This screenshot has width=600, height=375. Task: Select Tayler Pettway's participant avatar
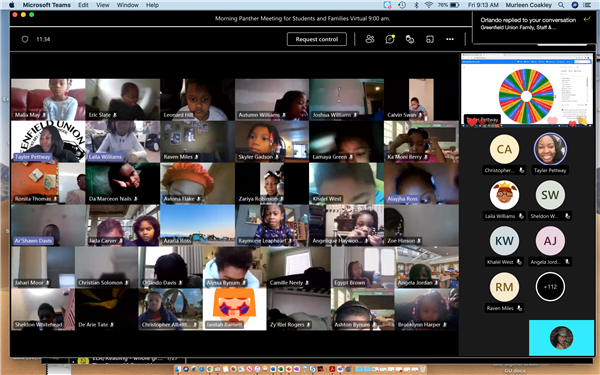click(550, 149)
